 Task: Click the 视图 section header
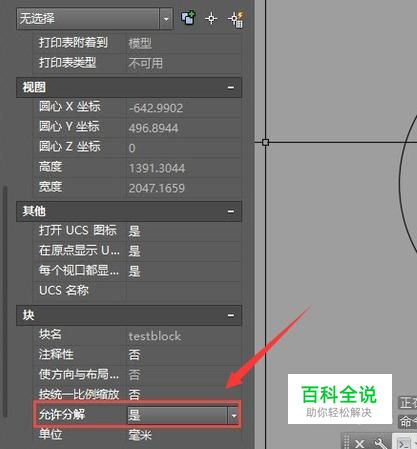[x=129, y=88]
